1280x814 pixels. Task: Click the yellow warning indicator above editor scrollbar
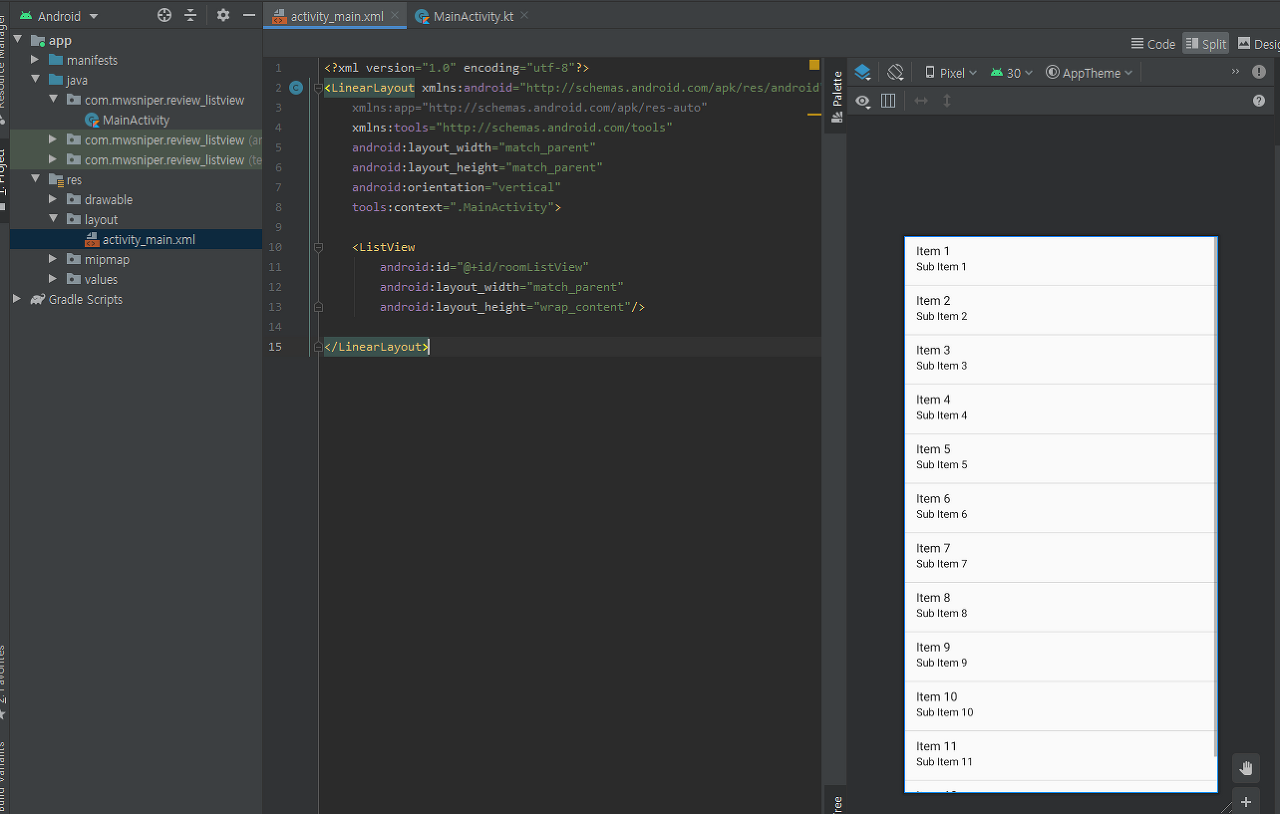point(814,65)
